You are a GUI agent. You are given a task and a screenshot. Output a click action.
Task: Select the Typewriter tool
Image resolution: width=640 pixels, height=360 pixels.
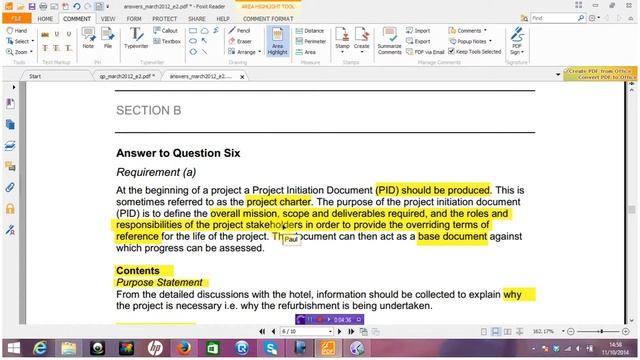tap(136, 38)
